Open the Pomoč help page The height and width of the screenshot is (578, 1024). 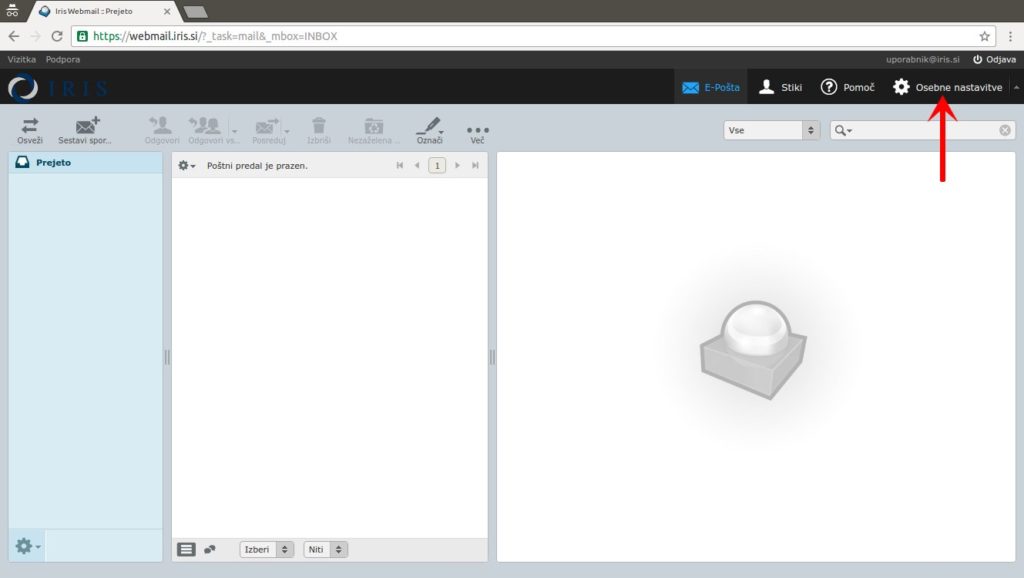(x=847, y=87)
